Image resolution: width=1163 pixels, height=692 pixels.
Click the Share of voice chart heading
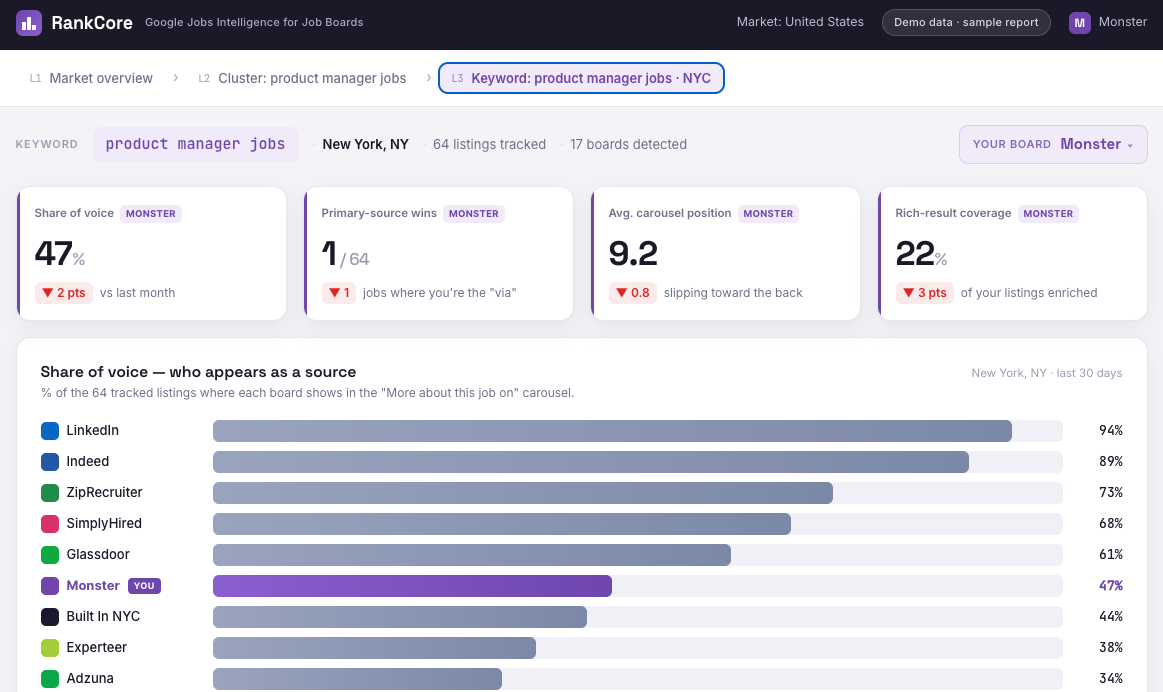198,372
